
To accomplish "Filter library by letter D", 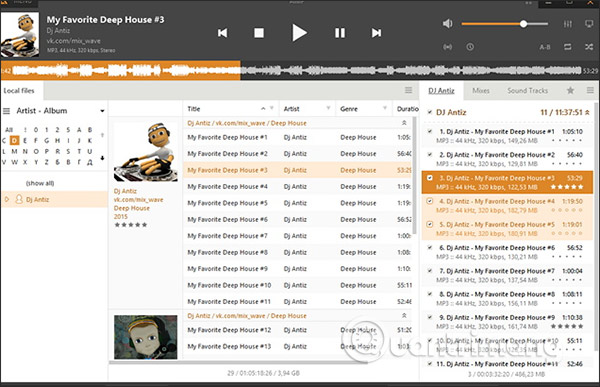I will point(15,140).
